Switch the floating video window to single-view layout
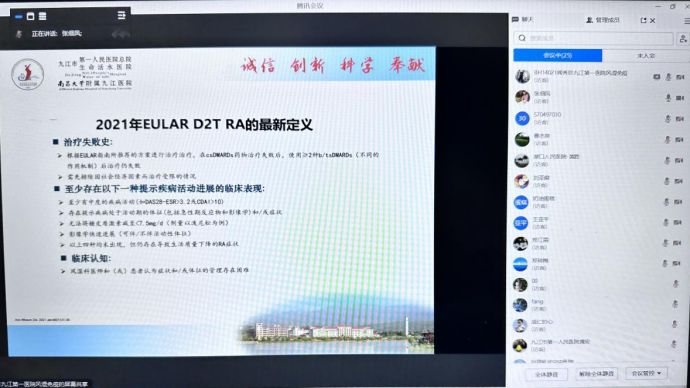This screenshot has width=690, height=388. [x=30, y=16]
